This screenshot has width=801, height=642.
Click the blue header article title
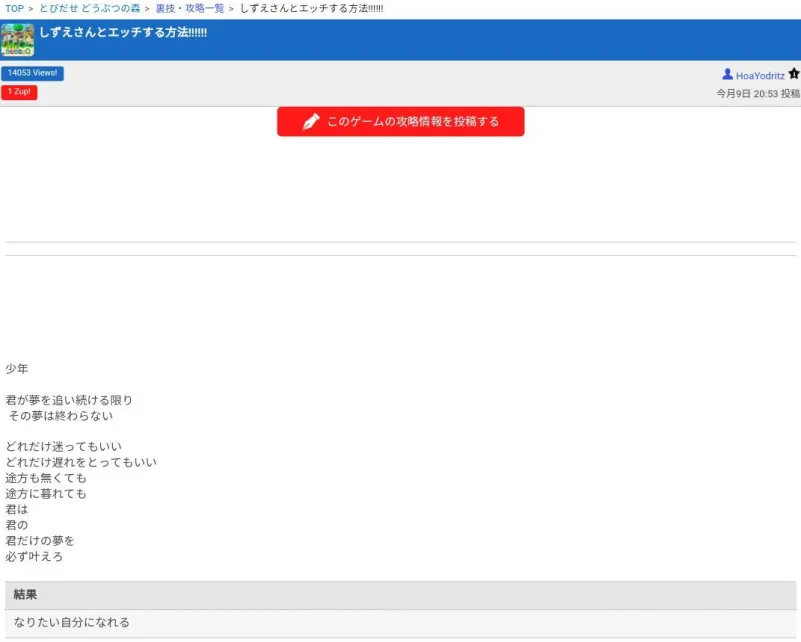[123, 32]
